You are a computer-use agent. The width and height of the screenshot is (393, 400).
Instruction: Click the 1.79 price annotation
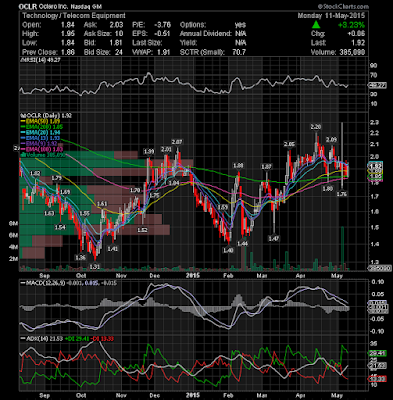click(x=56, y=178)
